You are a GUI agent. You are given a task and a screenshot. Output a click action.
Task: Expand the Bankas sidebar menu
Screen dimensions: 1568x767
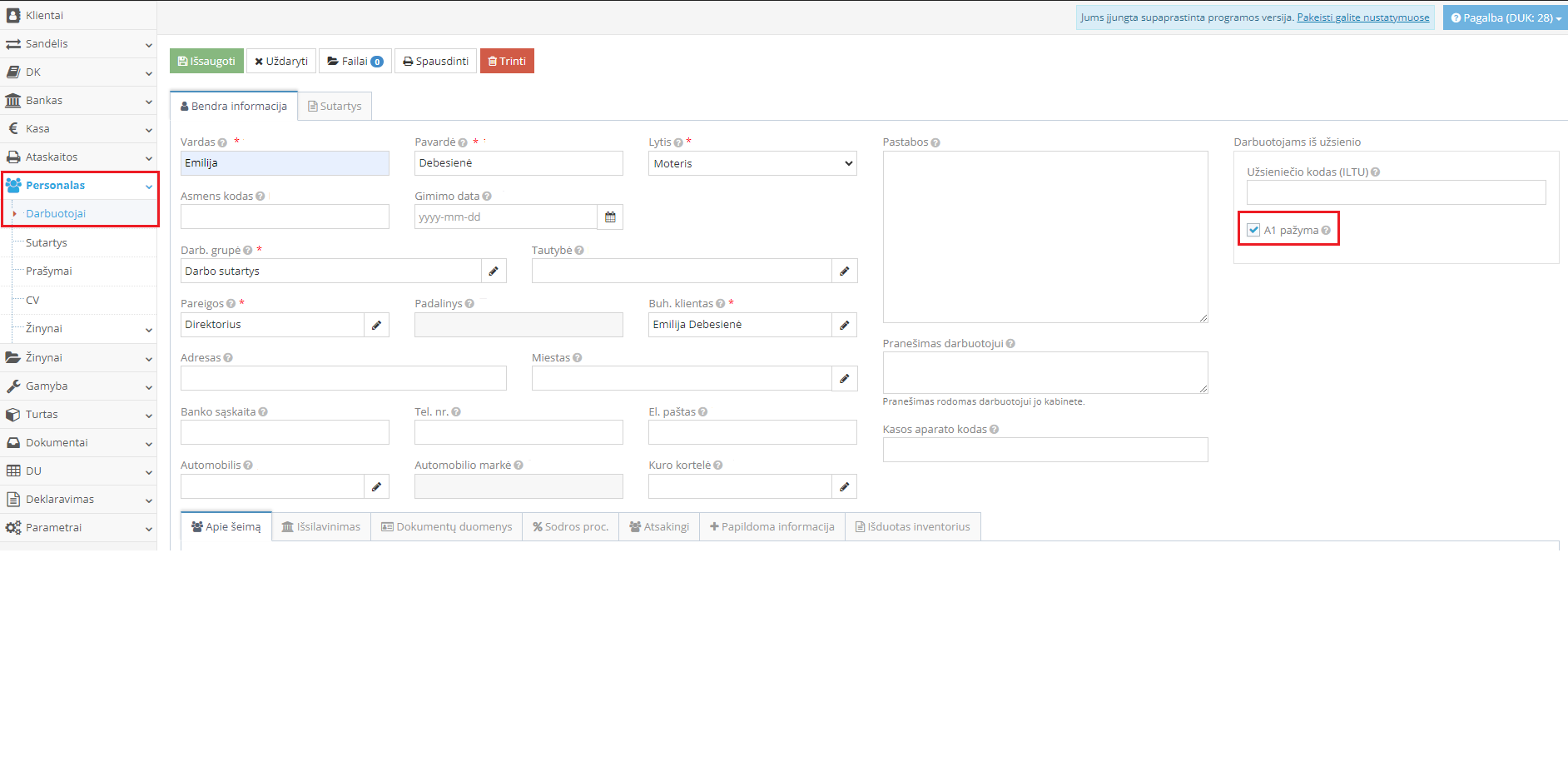78,101
